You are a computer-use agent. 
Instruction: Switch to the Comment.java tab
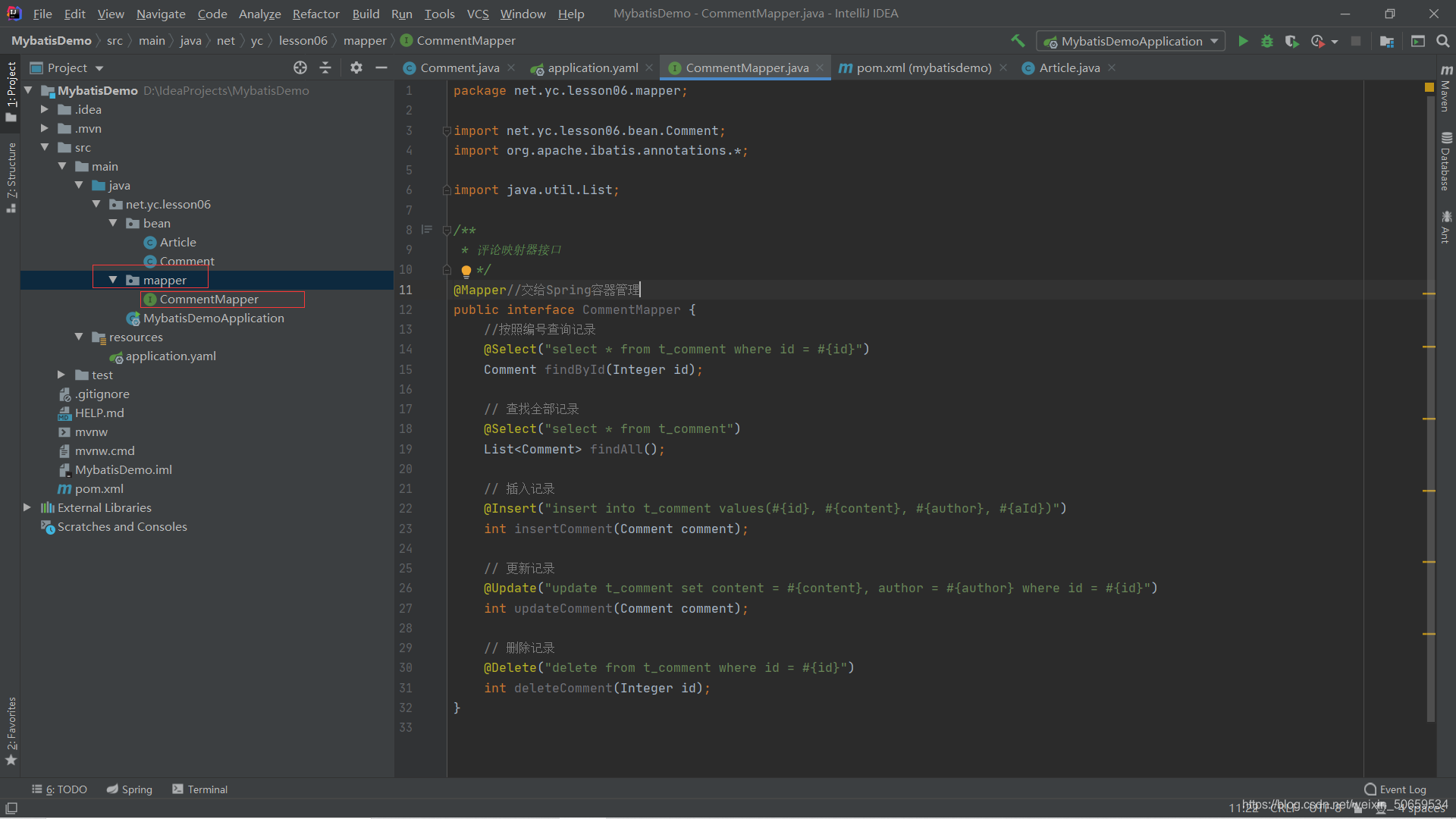(x=458, y=67)
